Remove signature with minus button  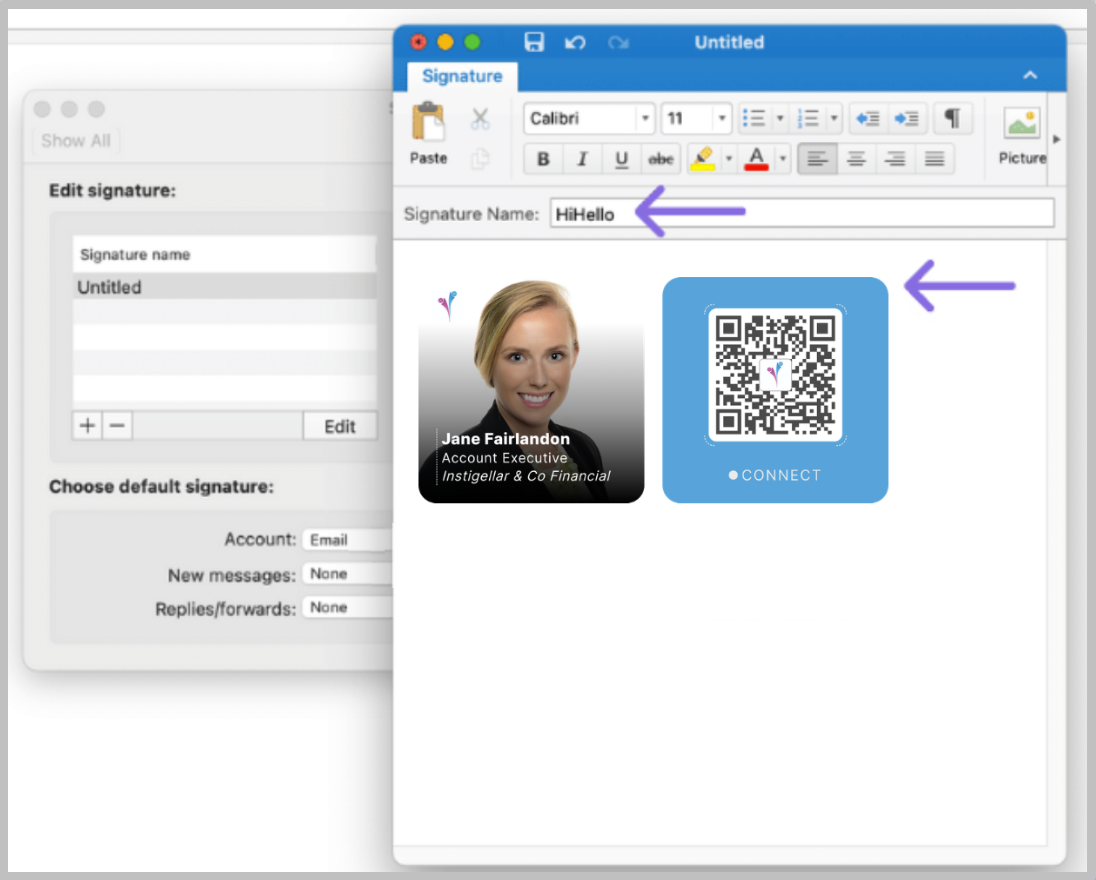(x=117, y=425)
